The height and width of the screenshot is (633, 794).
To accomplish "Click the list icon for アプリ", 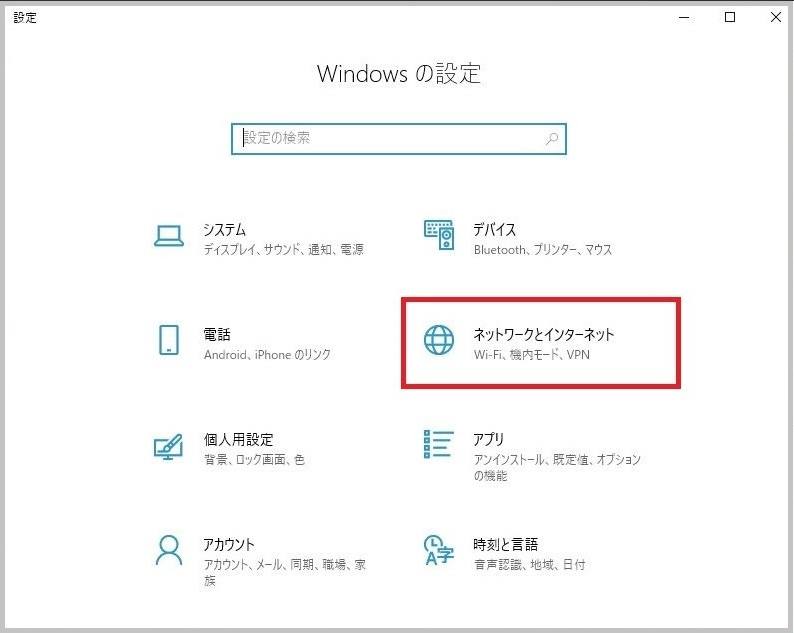I will point(439,444).
